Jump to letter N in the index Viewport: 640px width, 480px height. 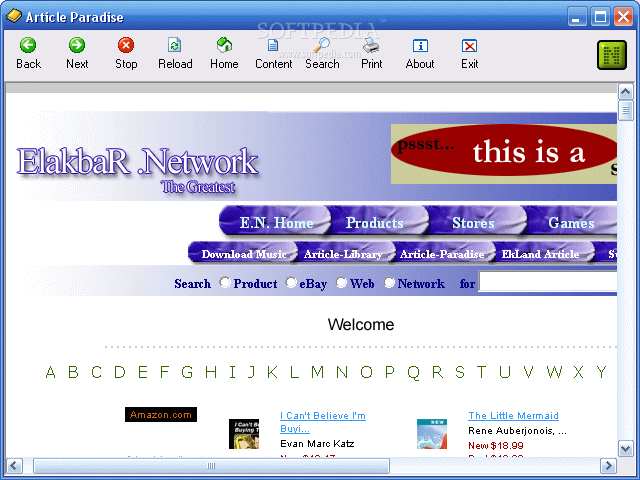[x=342, y=372]
